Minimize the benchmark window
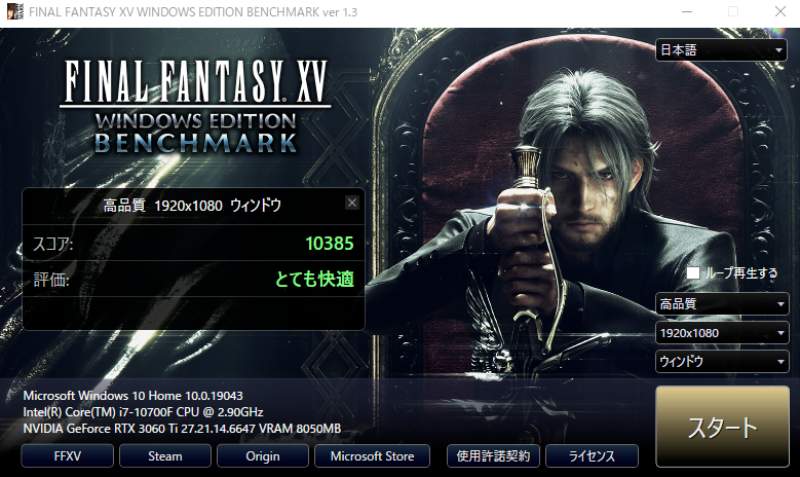 point(687,11)
